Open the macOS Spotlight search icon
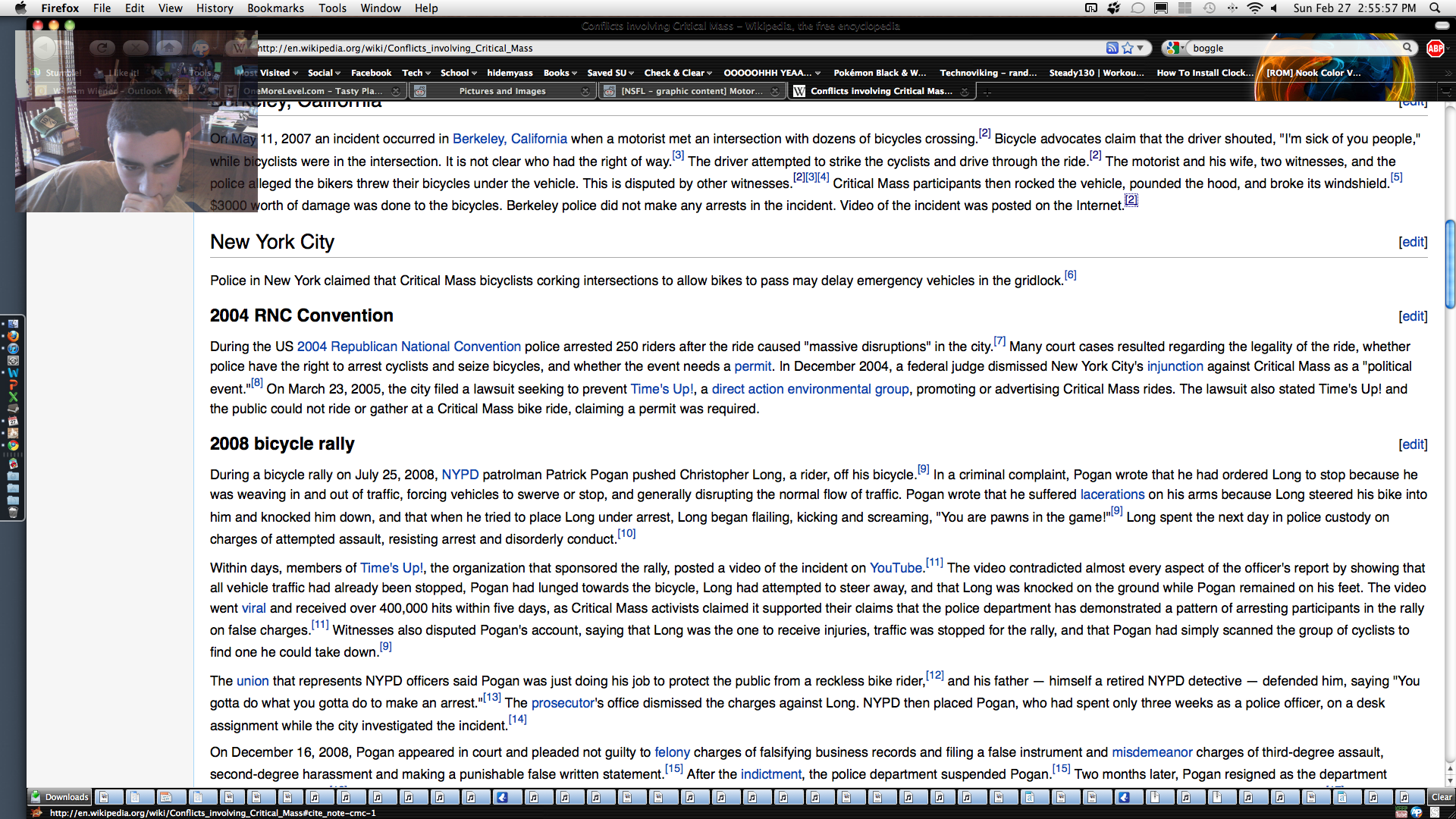Image resolution: width=1456 pixels, height=819 pixels. [1435, 8]
